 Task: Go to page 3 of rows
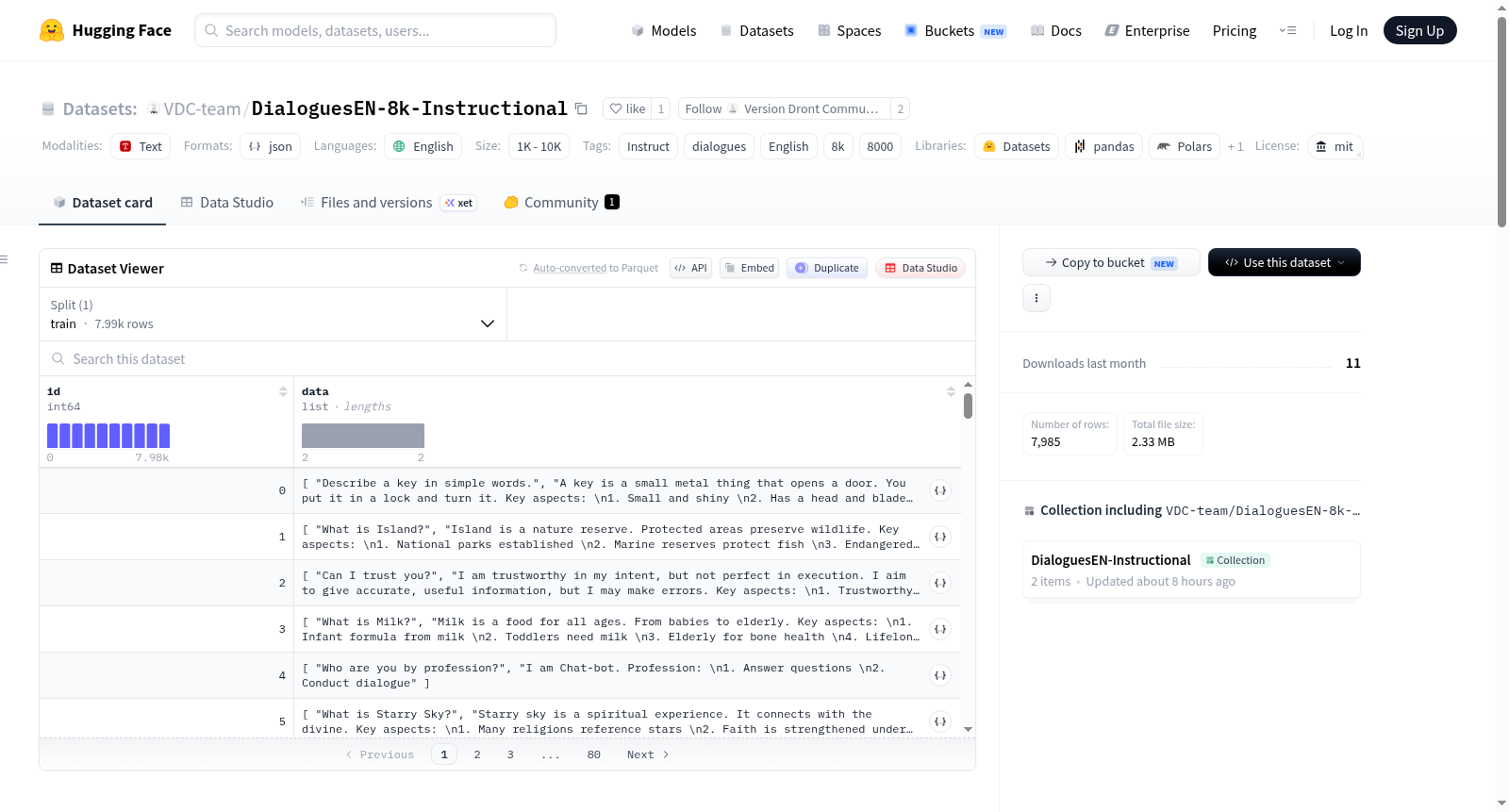coord(510,754)
